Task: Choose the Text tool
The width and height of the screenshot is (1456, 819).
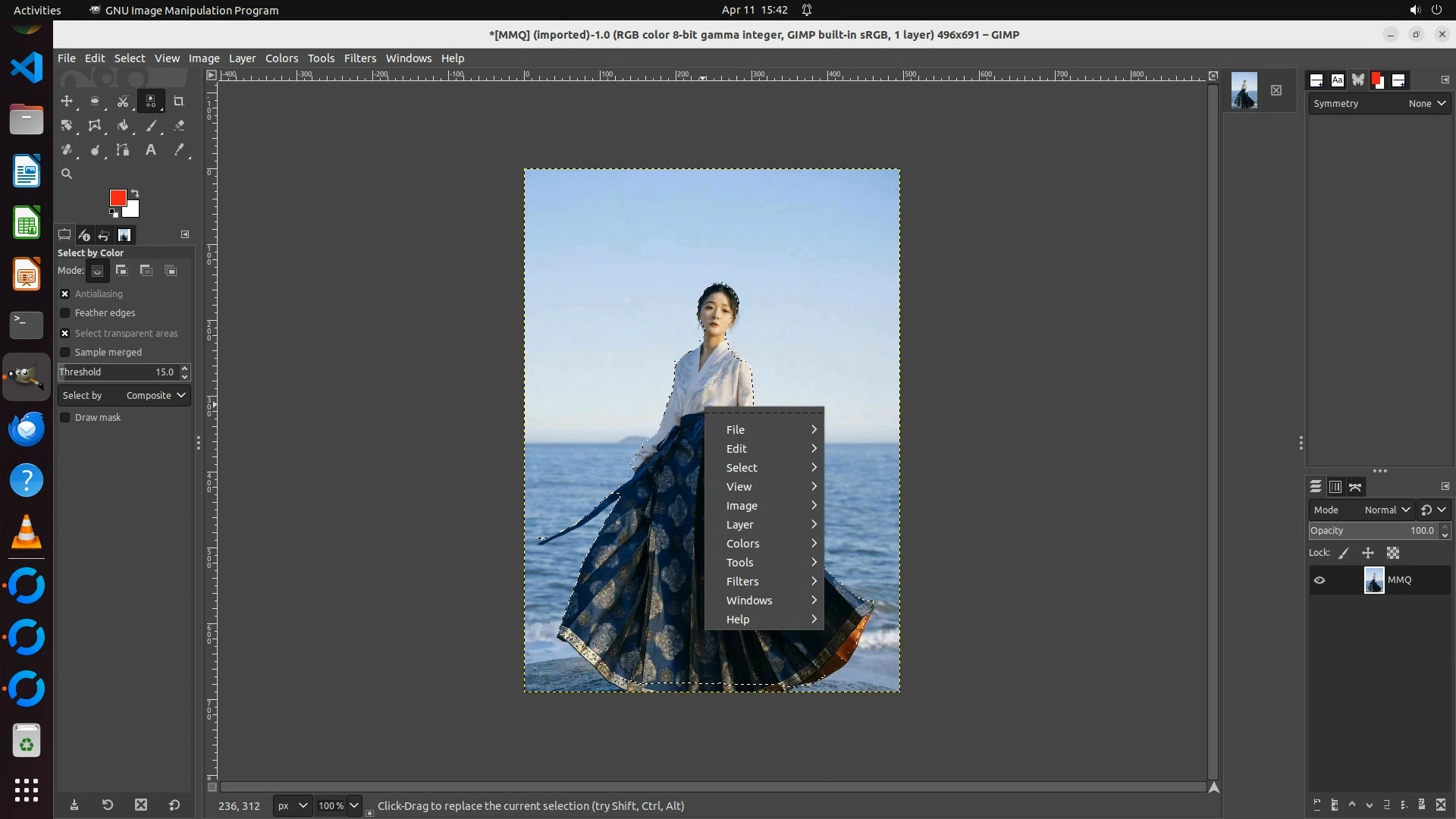Action: pyautogui.click(x=151, y=150)
